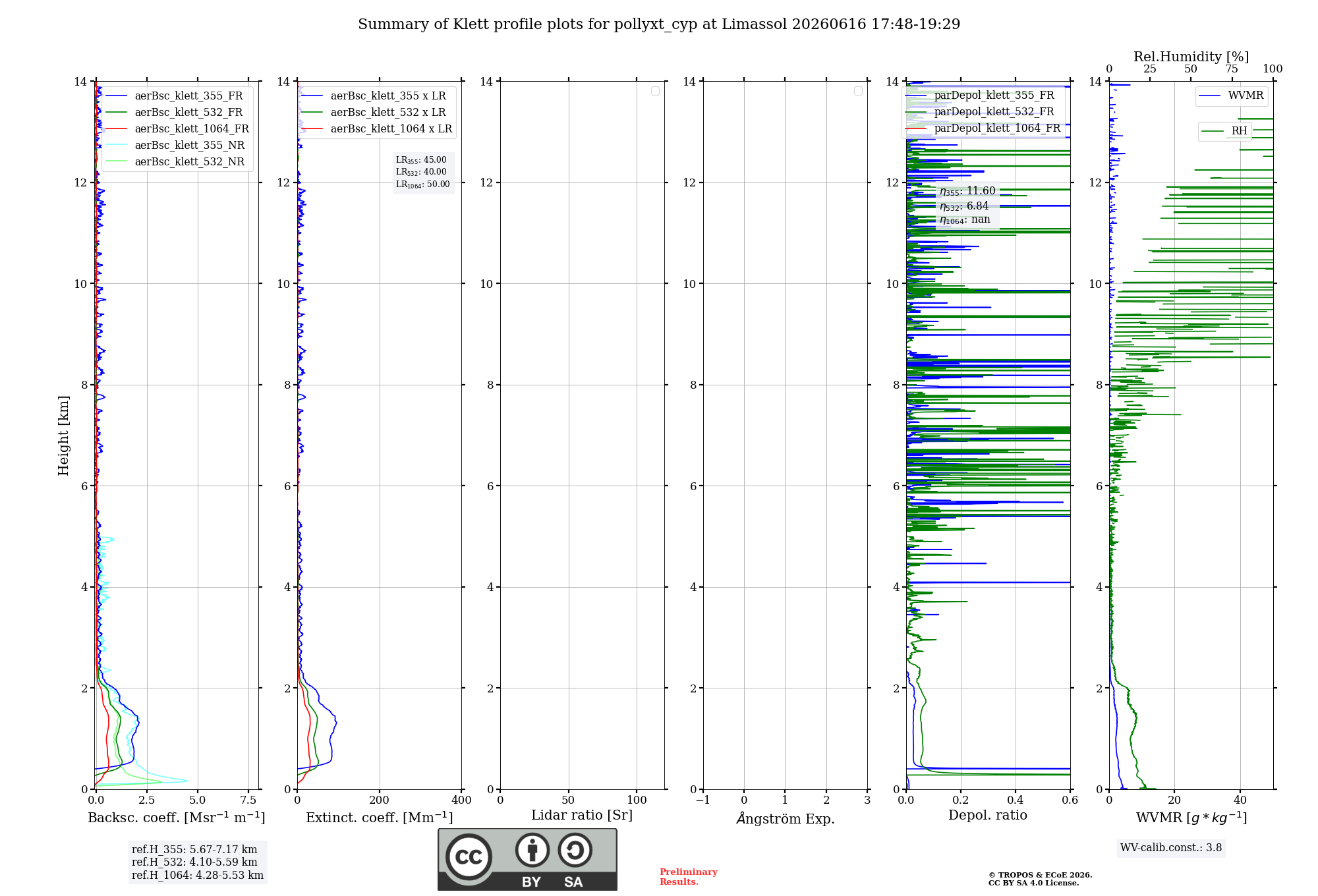Click legend entry aerBsc_klett_1064_FR
1318x896 pixels.
[x=177, y=128]
